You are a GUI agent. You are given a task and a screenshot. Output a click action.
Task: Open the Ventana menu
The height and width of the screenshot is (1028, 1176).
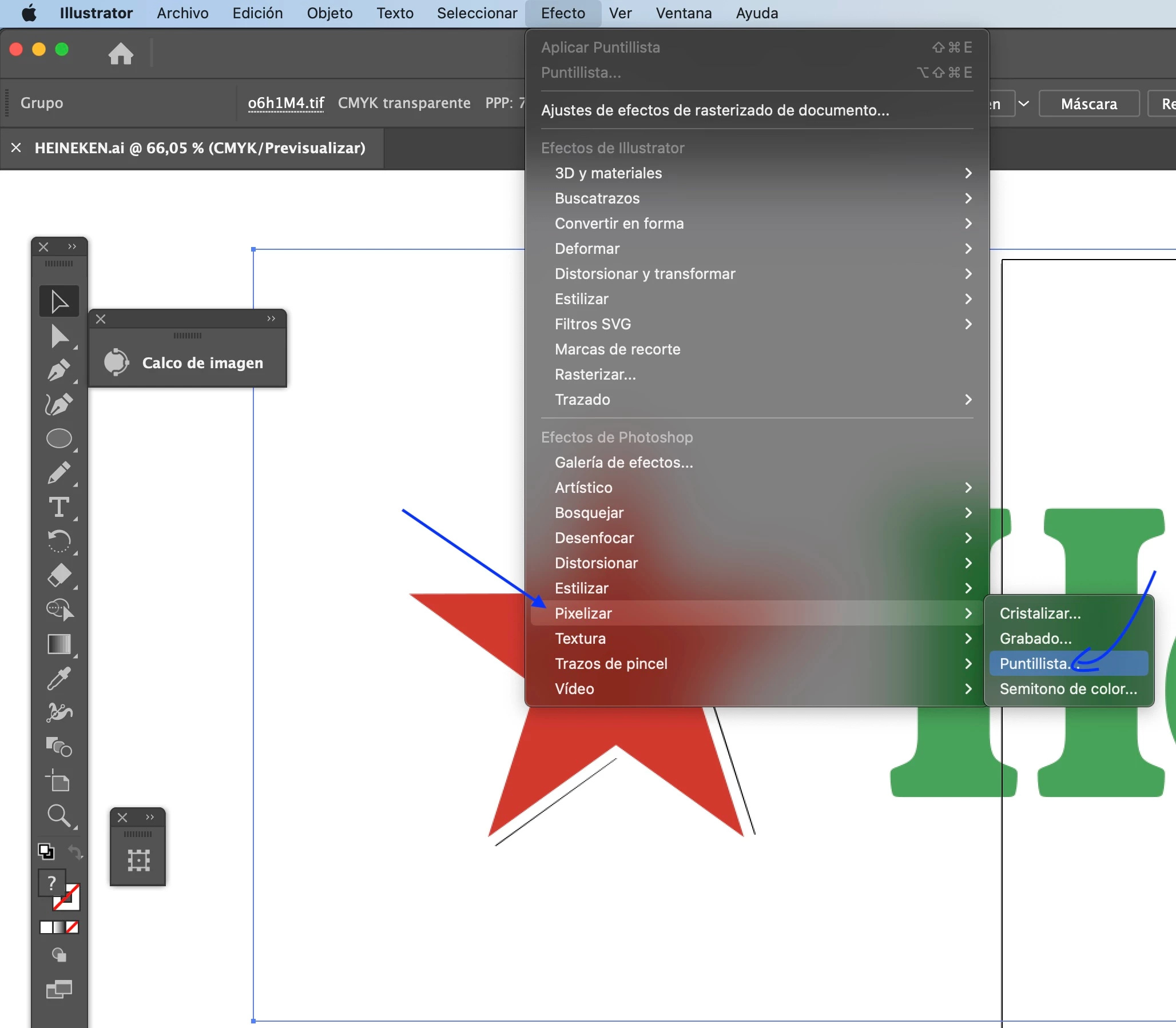(x=683, y=13)
